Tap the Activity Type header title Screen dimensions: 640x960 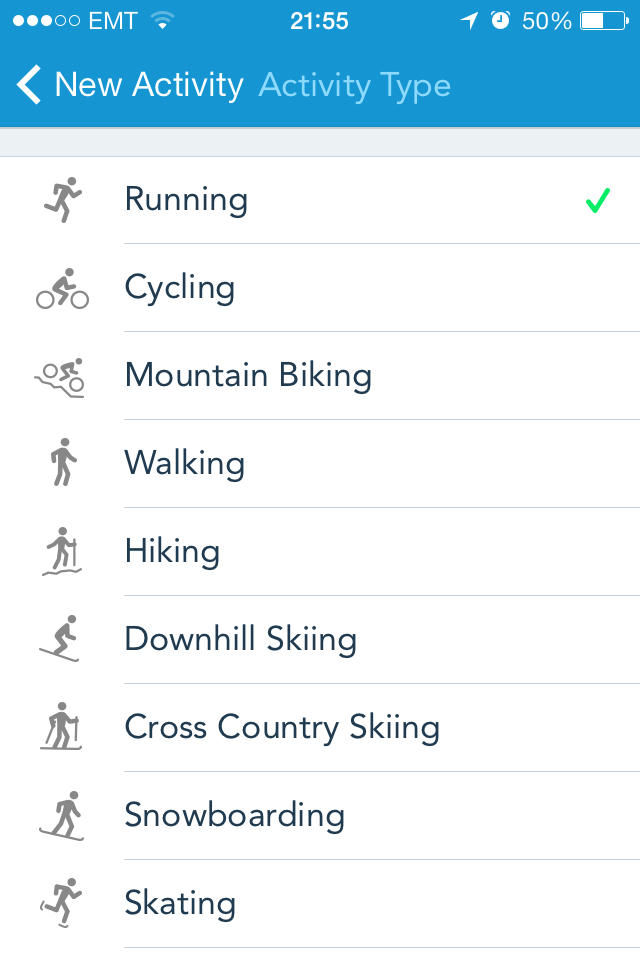click(355, 86)
